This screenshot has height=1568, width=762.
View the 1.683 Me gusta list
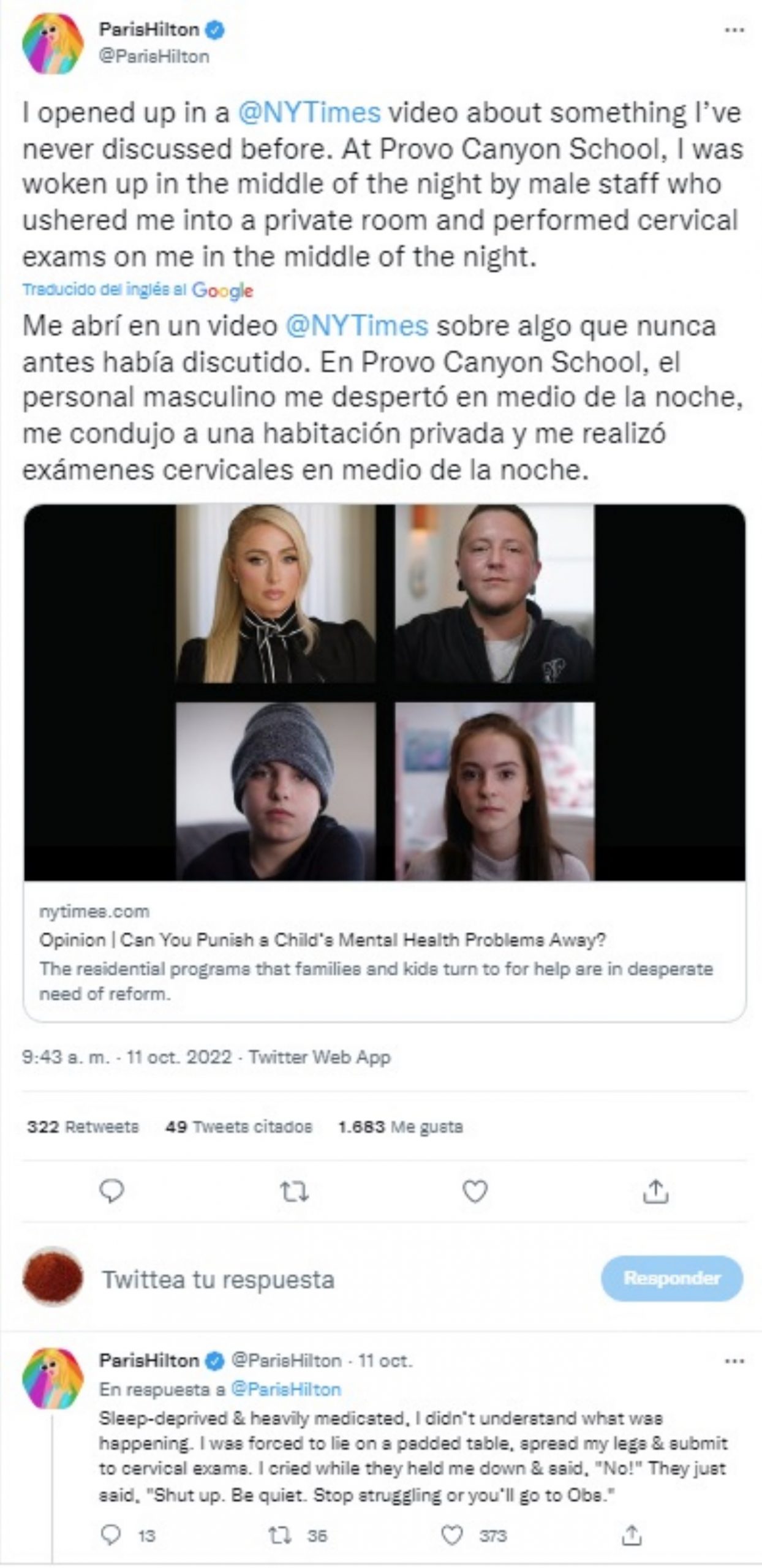pyautogui.click(x=400, y=1126)
